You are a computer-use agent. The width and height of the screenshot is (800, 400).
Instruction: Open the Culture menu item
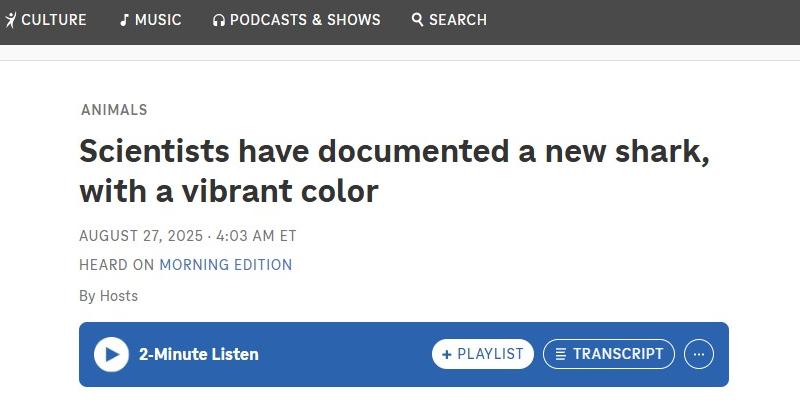click(x=54, y=20)
